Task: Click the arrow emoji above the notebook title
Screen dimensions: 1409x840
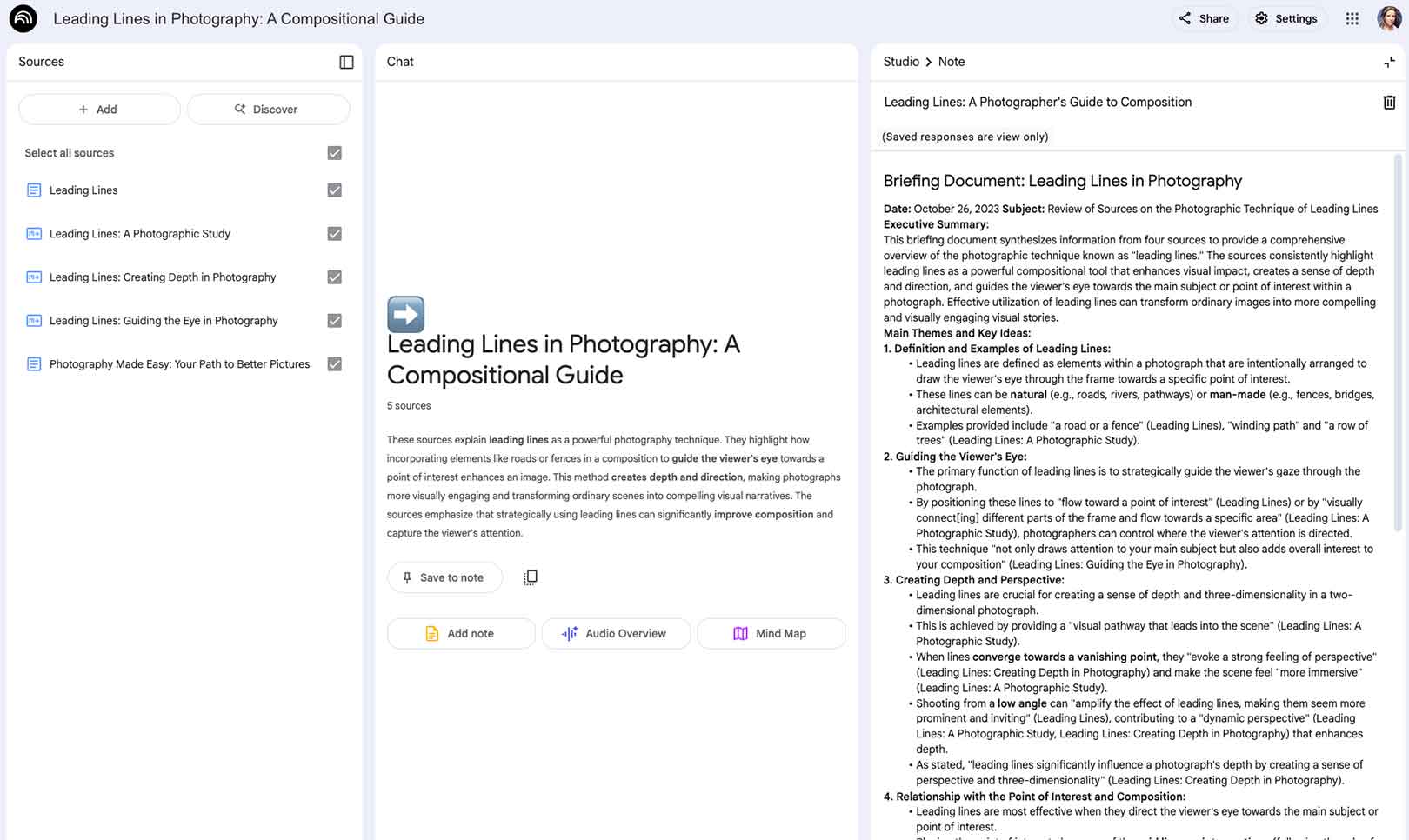Action: click(405, 314)
